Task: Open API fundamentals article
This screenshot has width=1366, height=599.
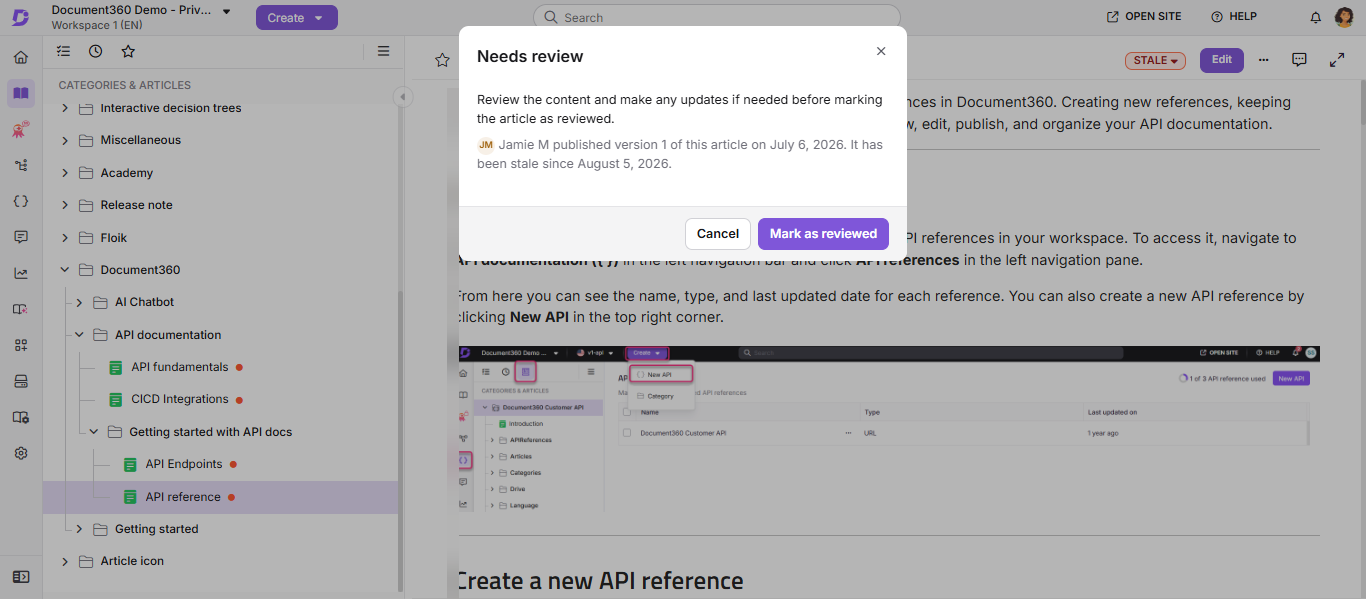Action: click(x=180, y=367)
